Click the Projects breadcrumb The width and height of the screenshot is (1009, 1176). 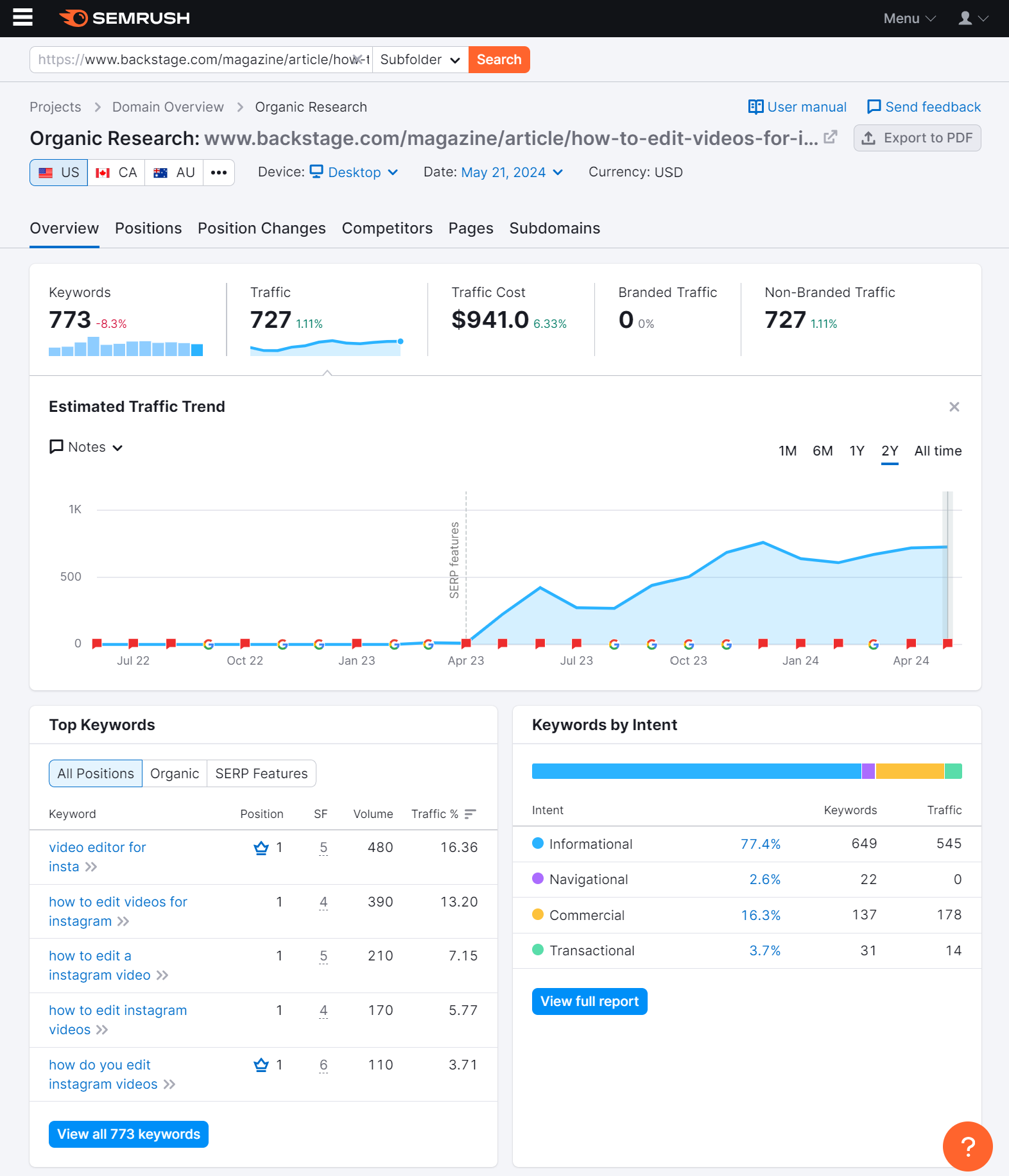tap(55, 107)
